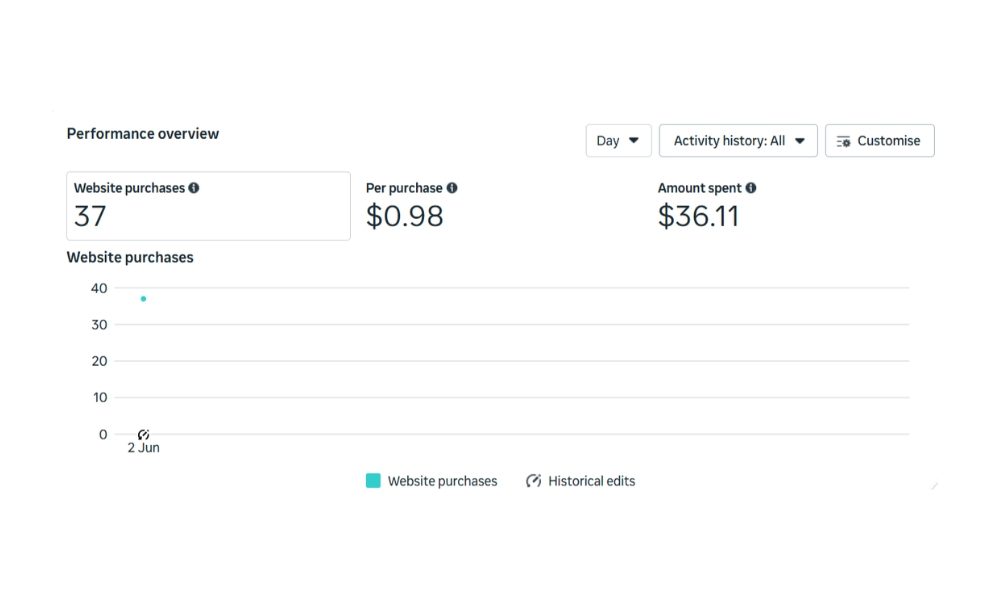Select the Website purchases metric card
The image size is (1000, 600).
[x=209, y=206]
